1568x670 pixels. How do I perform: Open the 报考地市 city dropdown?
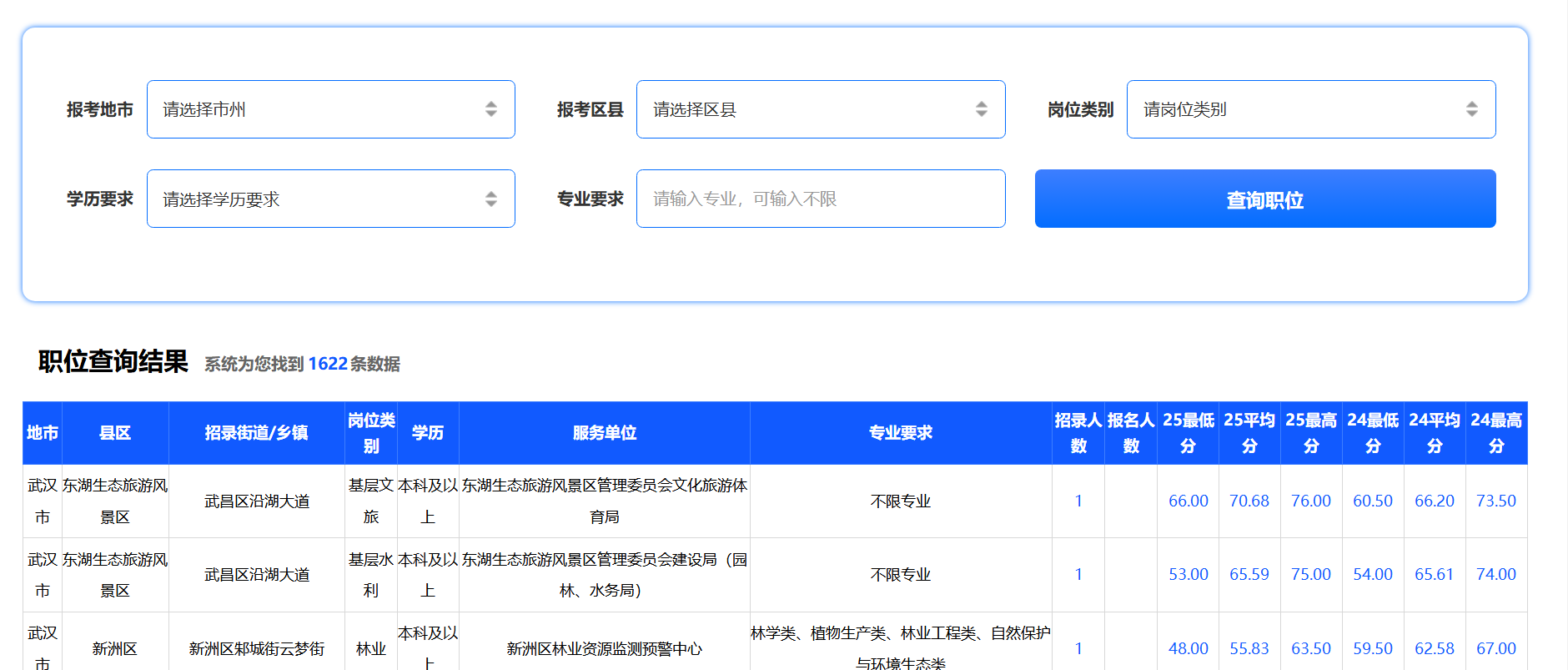click(330, 109)
